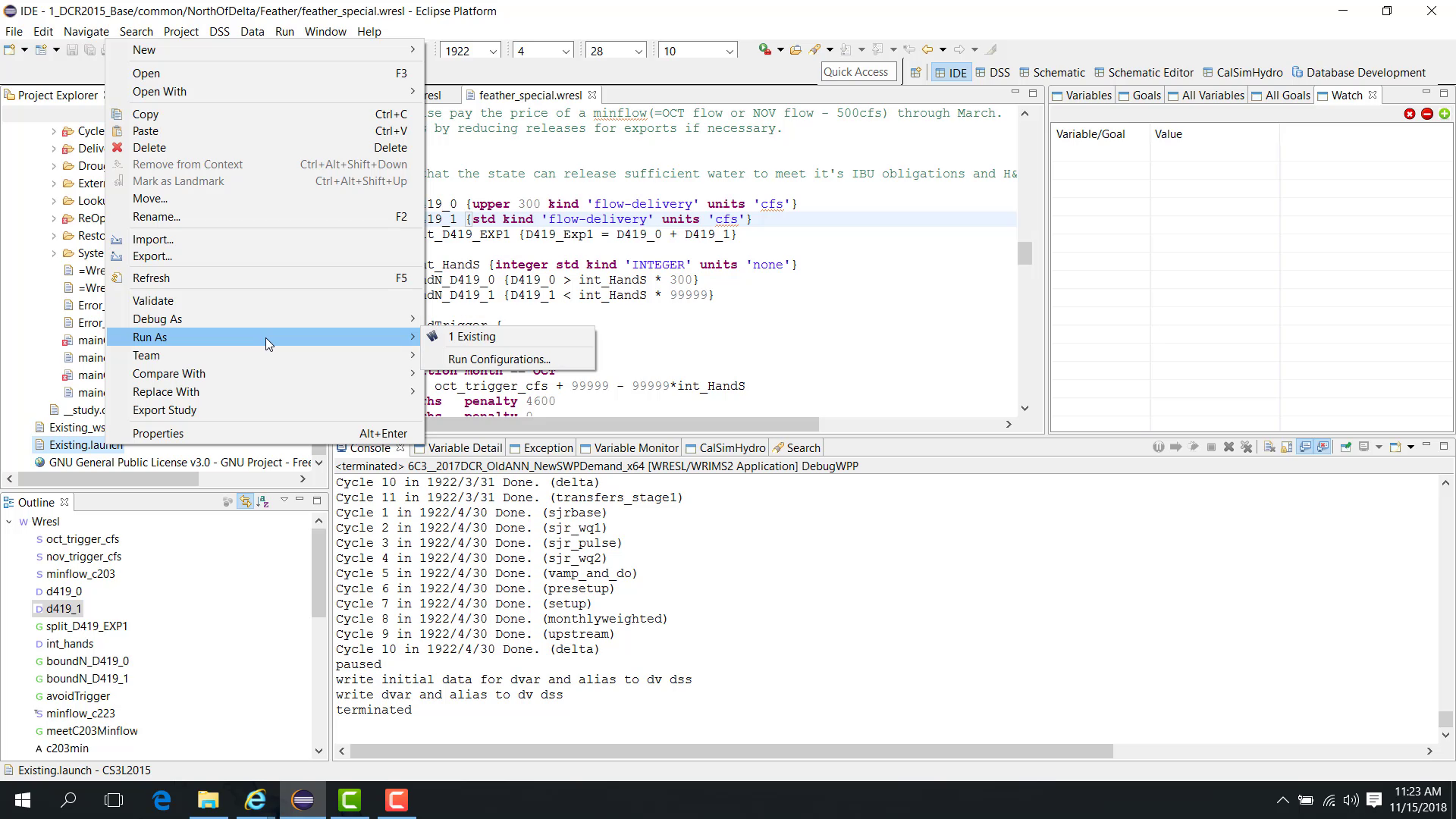
Task: Open the Action Center notification icon
Action: coord(1374,800)
